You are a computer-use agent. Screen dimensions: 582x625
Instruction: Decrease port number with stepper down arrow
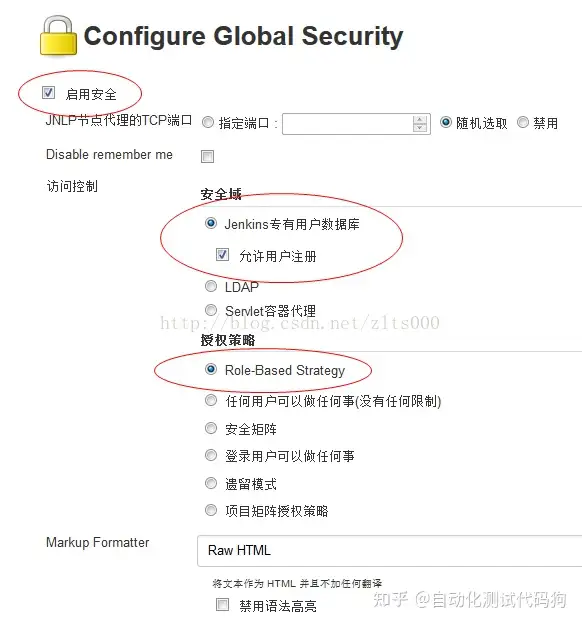(x=420, y=128)
